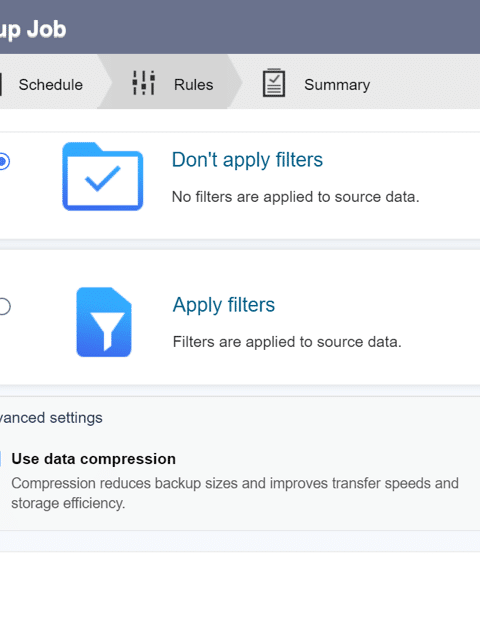The height and width of the screenshot is (620, 480).
Task: Click the blue funnel filter icon
Action: pos(104,322)
